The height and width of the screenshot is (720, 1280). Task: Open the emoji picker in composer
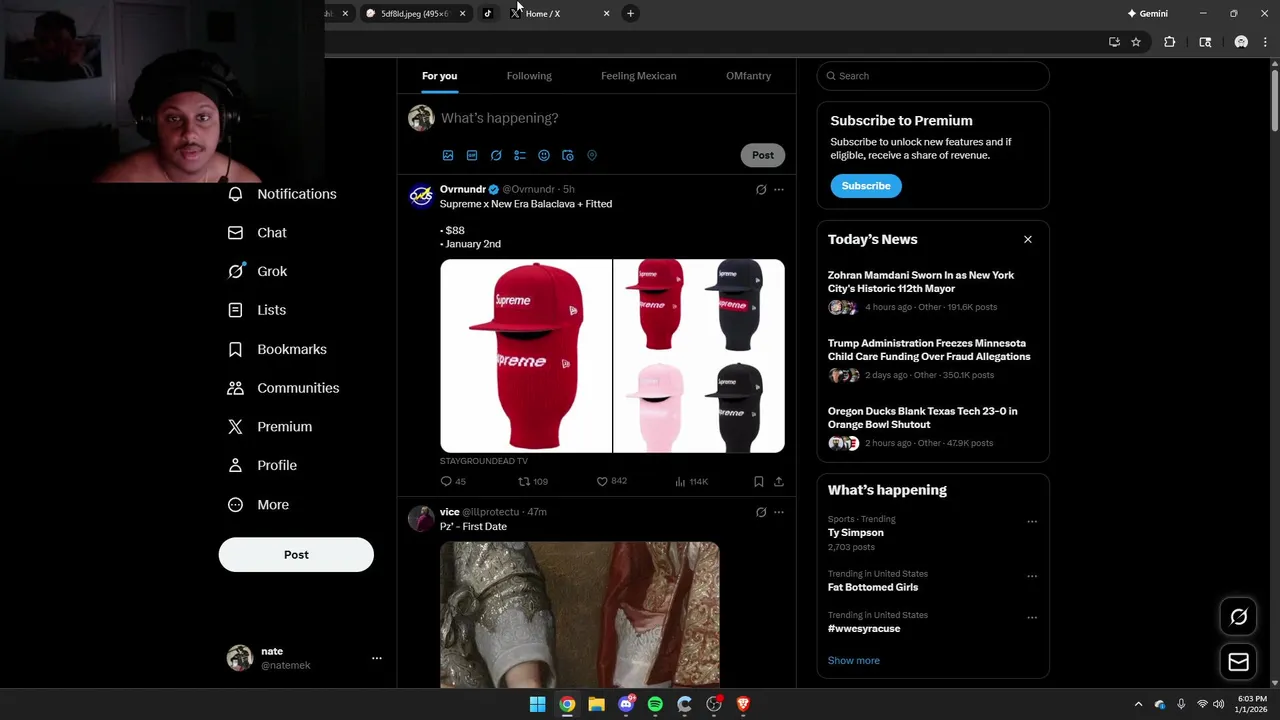click(544, 155)
